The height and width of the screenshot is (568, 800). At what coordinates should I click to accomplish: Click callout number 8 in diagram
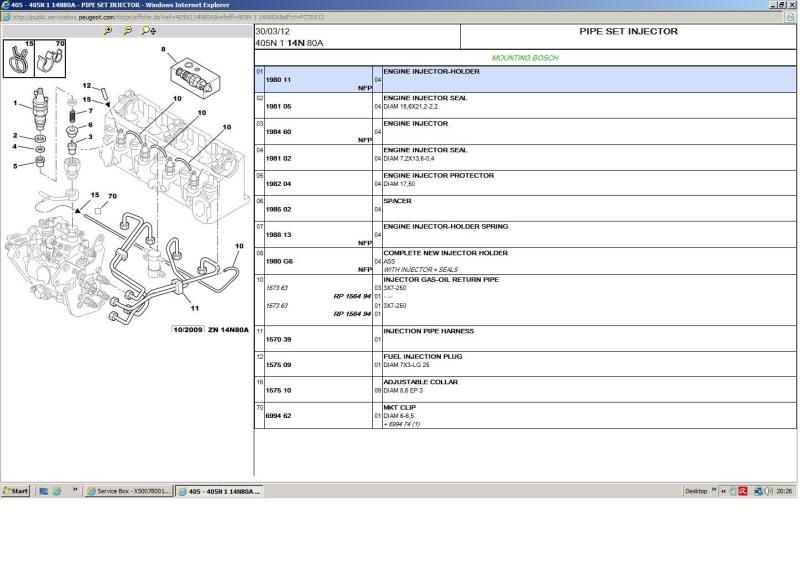pyautogui.click(x=163, y=50)
